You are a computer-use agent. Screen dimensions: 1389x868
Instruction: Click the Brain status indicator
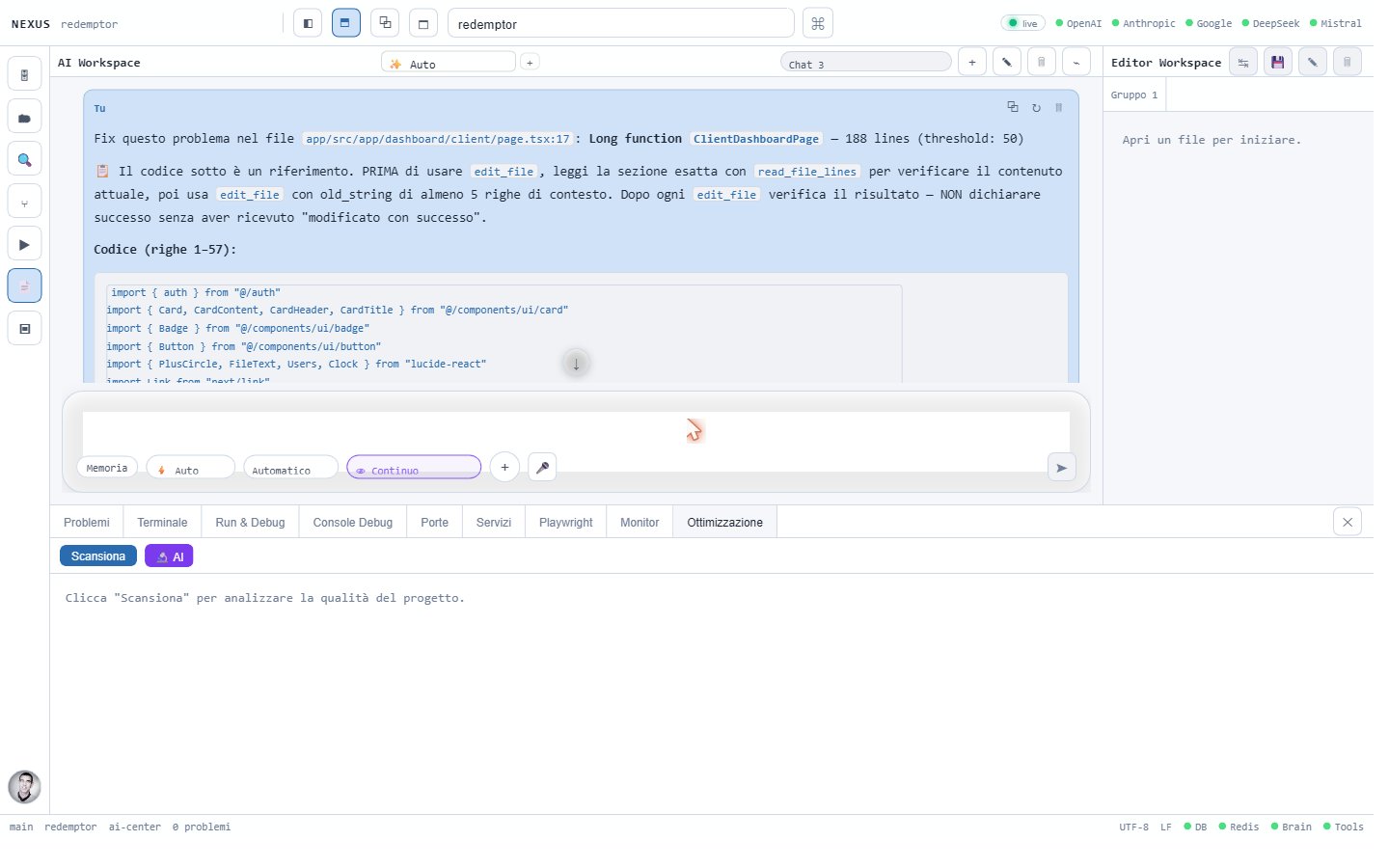pyautogui.click(x=1292, y=827)
